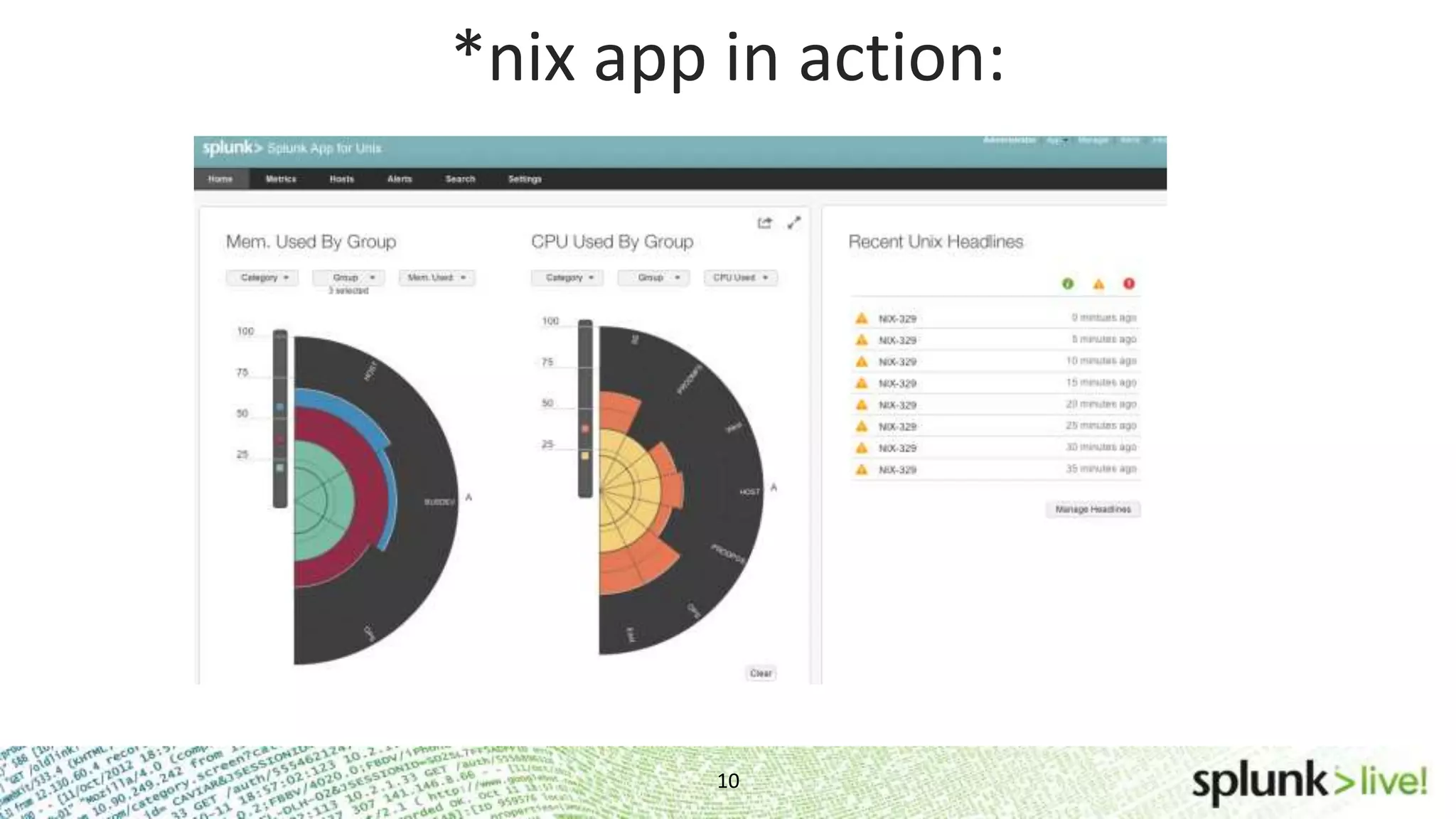The image size is (1456, 819).
Task: Open Group dropdown under CPU Used By Group
Action: click(654, 278)
